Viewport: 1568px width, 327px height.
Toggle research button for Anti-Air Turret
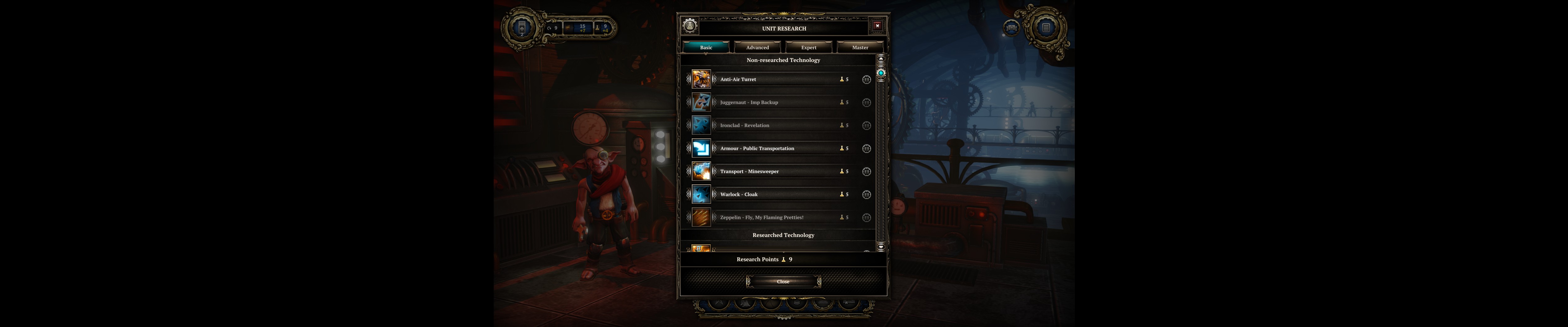pos(866,79)
